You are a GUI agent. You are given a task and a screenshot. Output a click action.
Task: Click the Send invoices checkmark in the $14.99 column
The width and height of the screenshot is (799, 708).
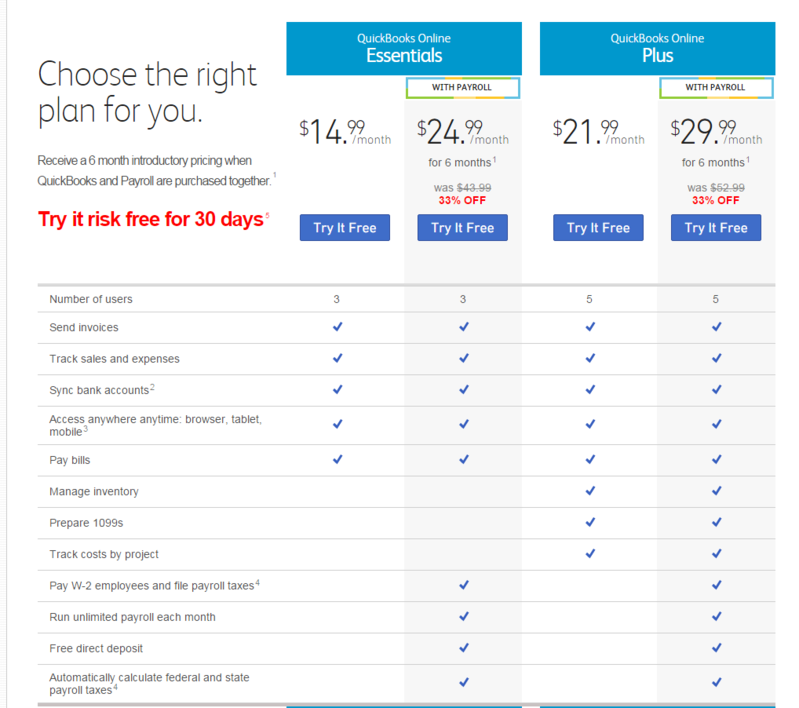tap(337, 327)
